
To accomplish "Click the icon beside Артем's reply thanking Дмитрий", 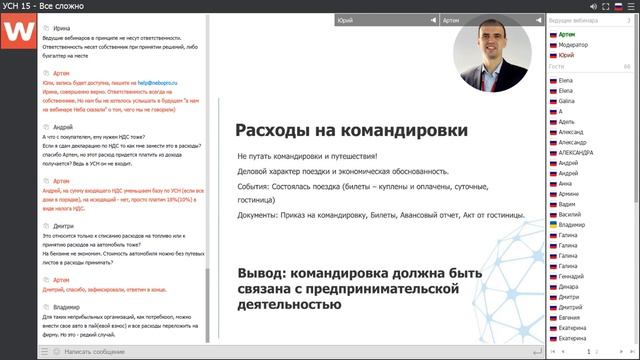I will tap(46, 280).
